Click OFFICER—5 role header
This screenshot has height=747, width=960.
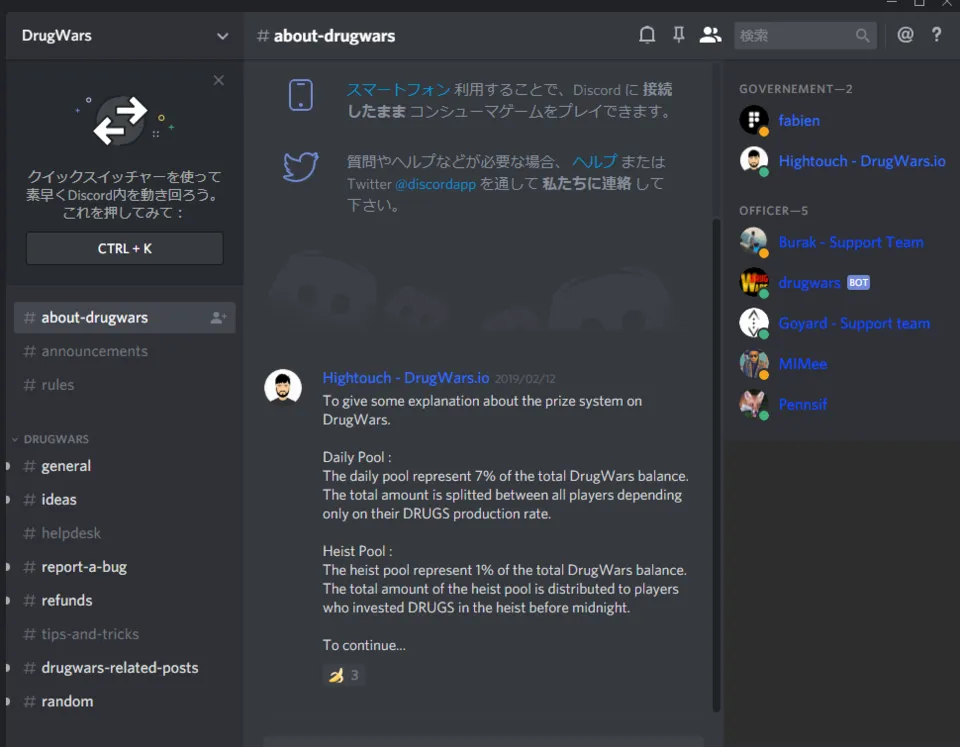pos(773,211)
